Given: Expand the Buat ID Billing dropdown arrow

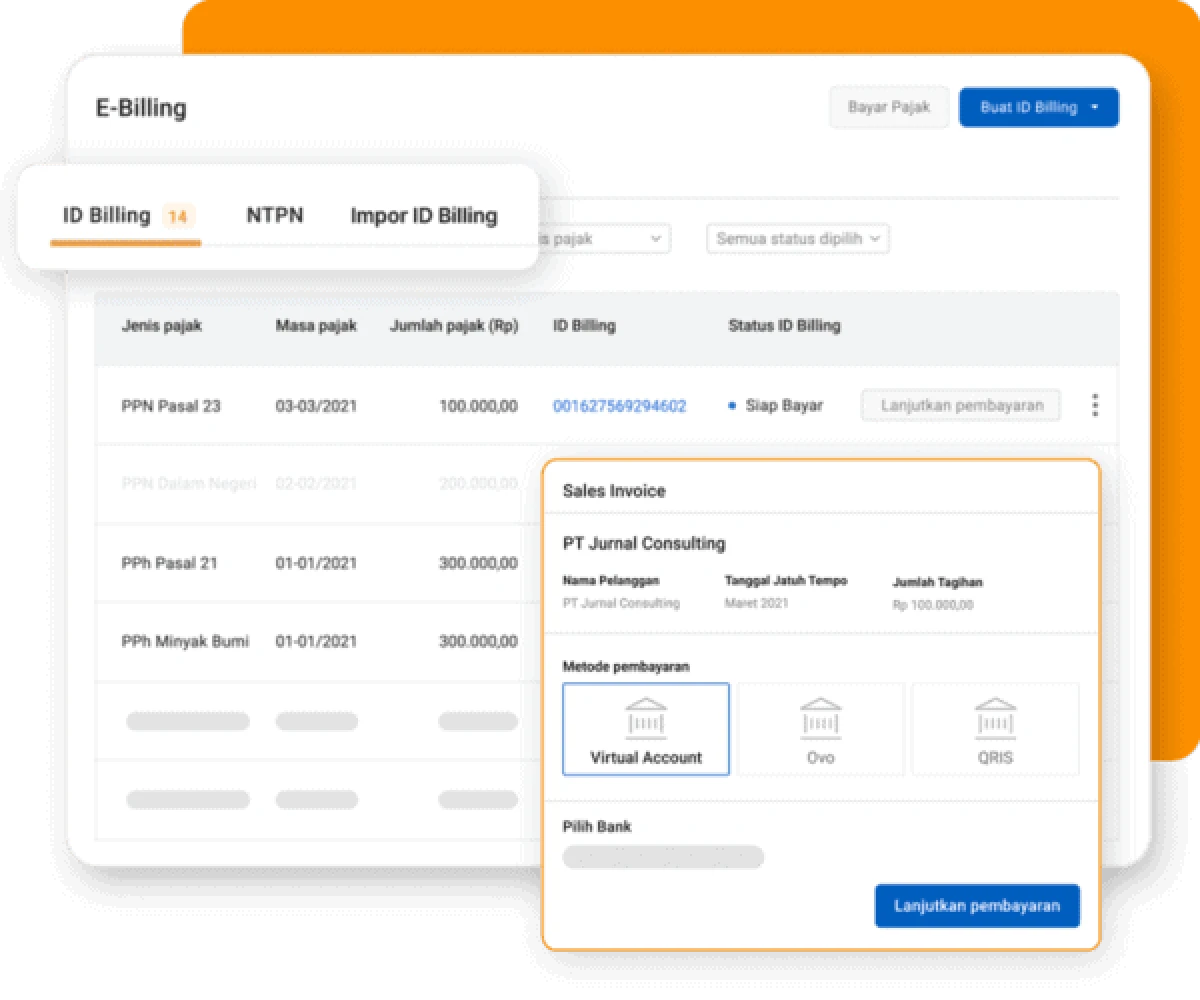Looking at the screenshot, I should click(x=1096, y=108).
